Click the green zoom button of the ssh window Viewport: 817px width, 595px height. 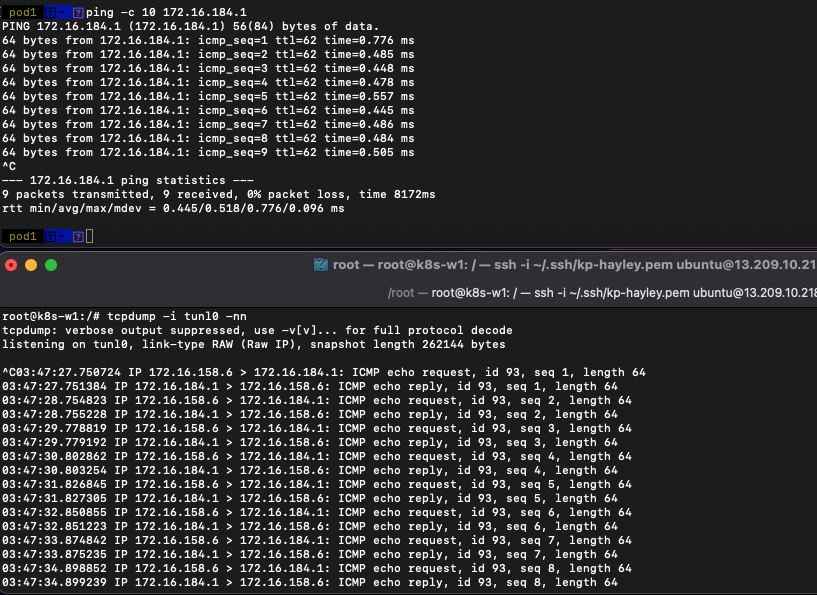pos(51,265)
